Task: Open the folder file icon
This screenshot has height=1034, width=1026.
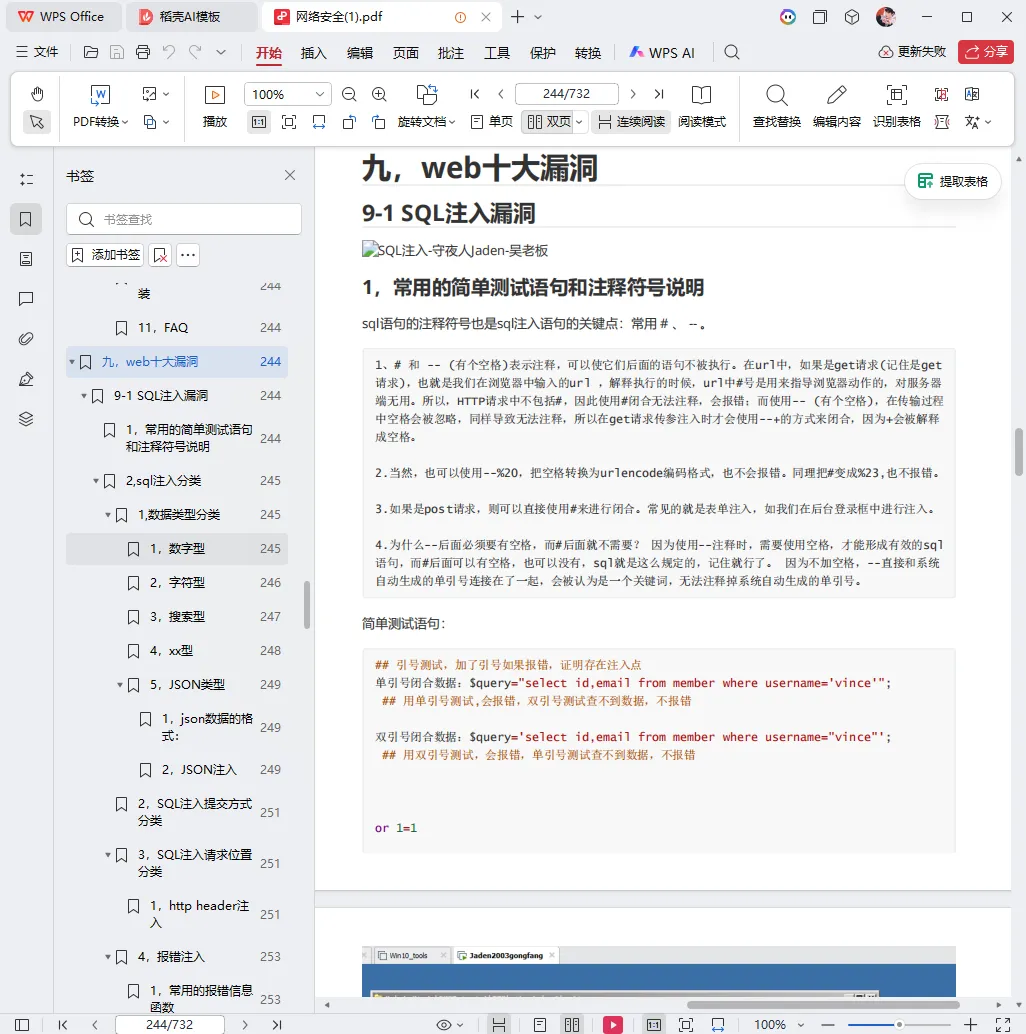Action: point(91,52)
